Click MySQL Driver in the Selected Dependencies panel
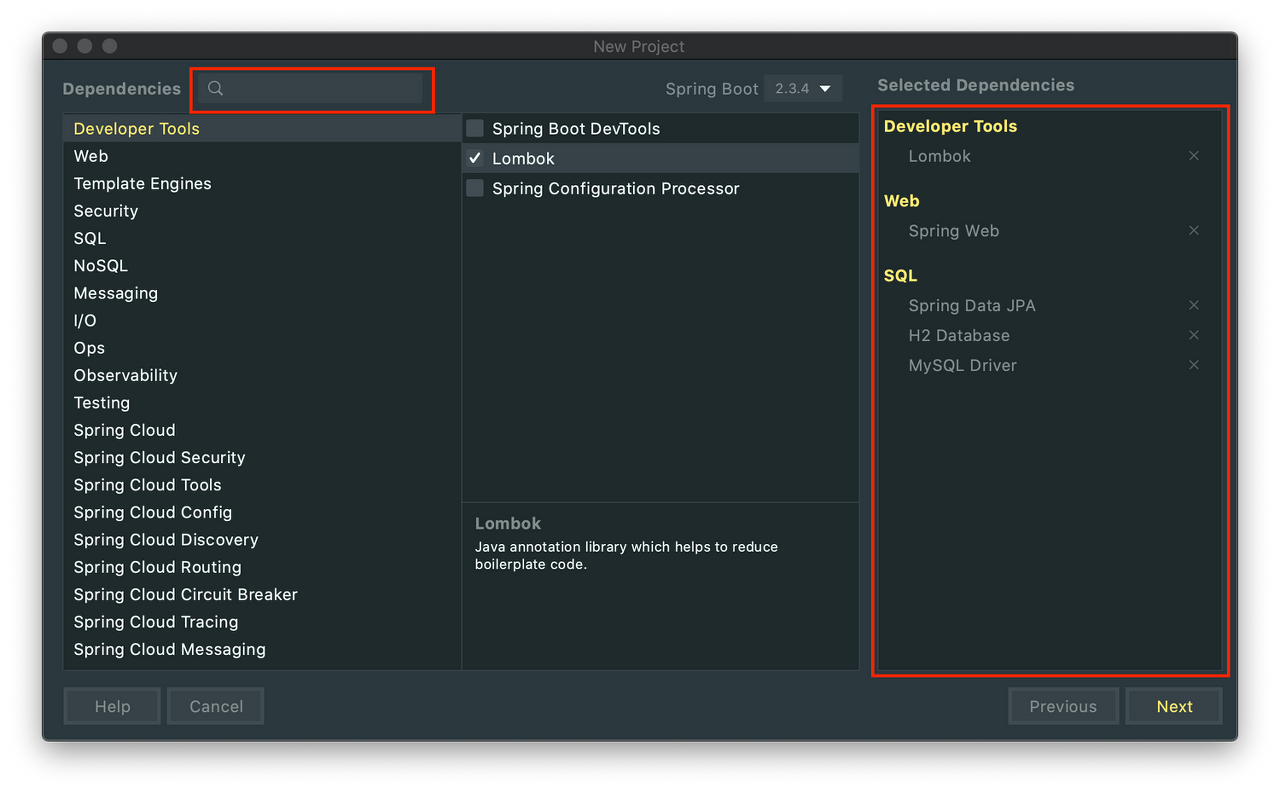 (x=963, y=366)
